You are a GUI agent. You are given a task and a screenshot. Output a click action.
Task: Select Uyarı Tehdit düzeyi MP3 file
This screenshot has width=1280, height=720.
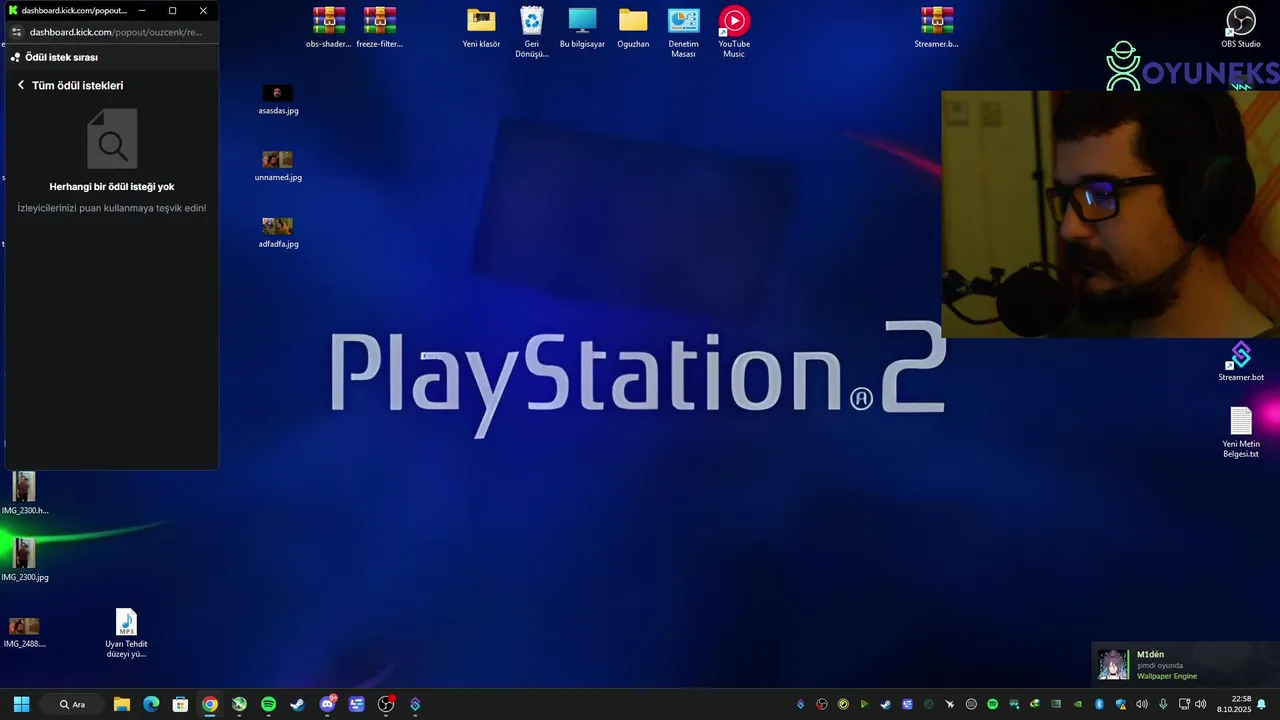[x=126, y=633]
